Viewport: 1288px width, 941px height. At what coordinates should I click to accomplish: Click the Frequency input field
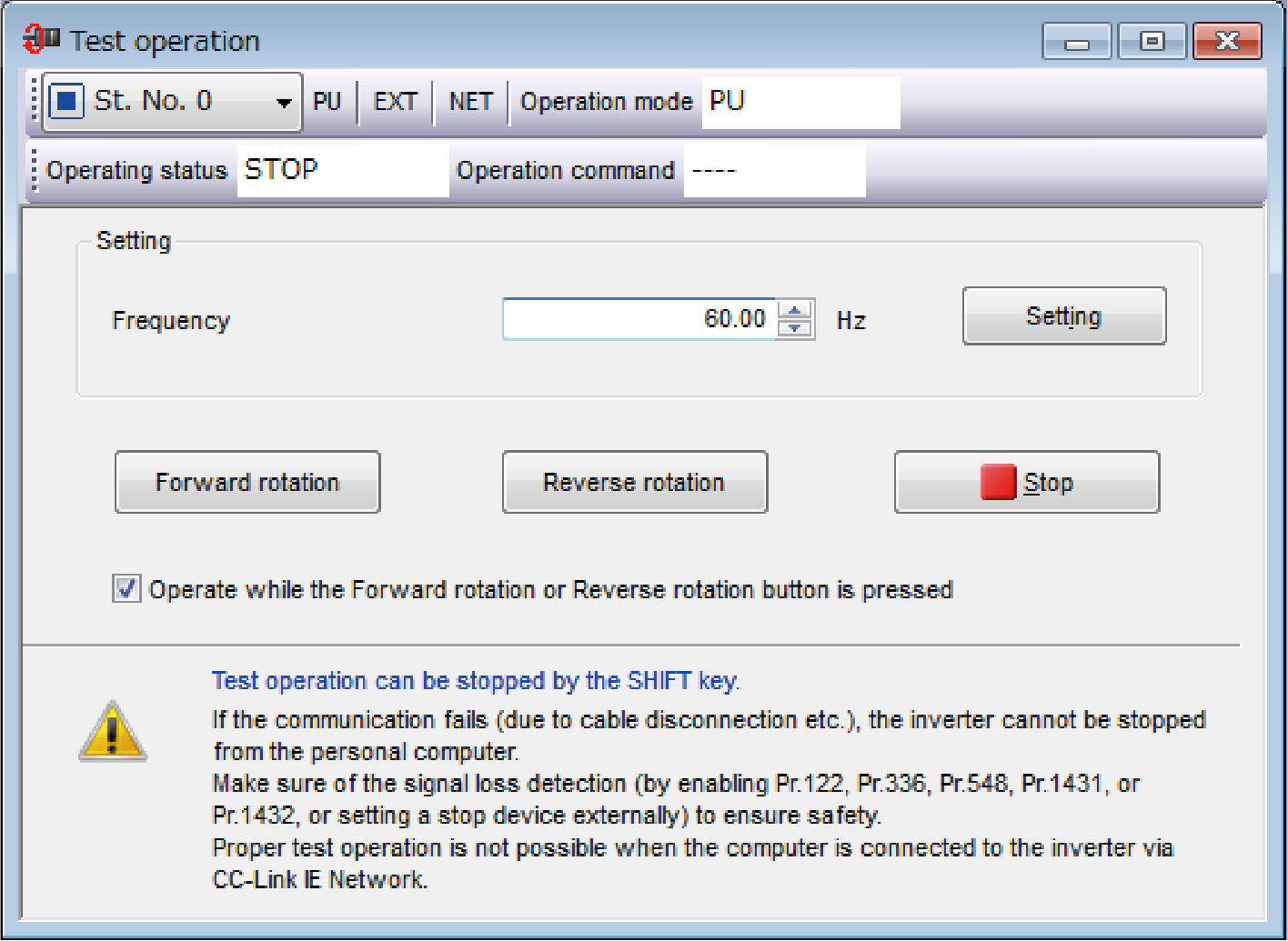[639, 319]
